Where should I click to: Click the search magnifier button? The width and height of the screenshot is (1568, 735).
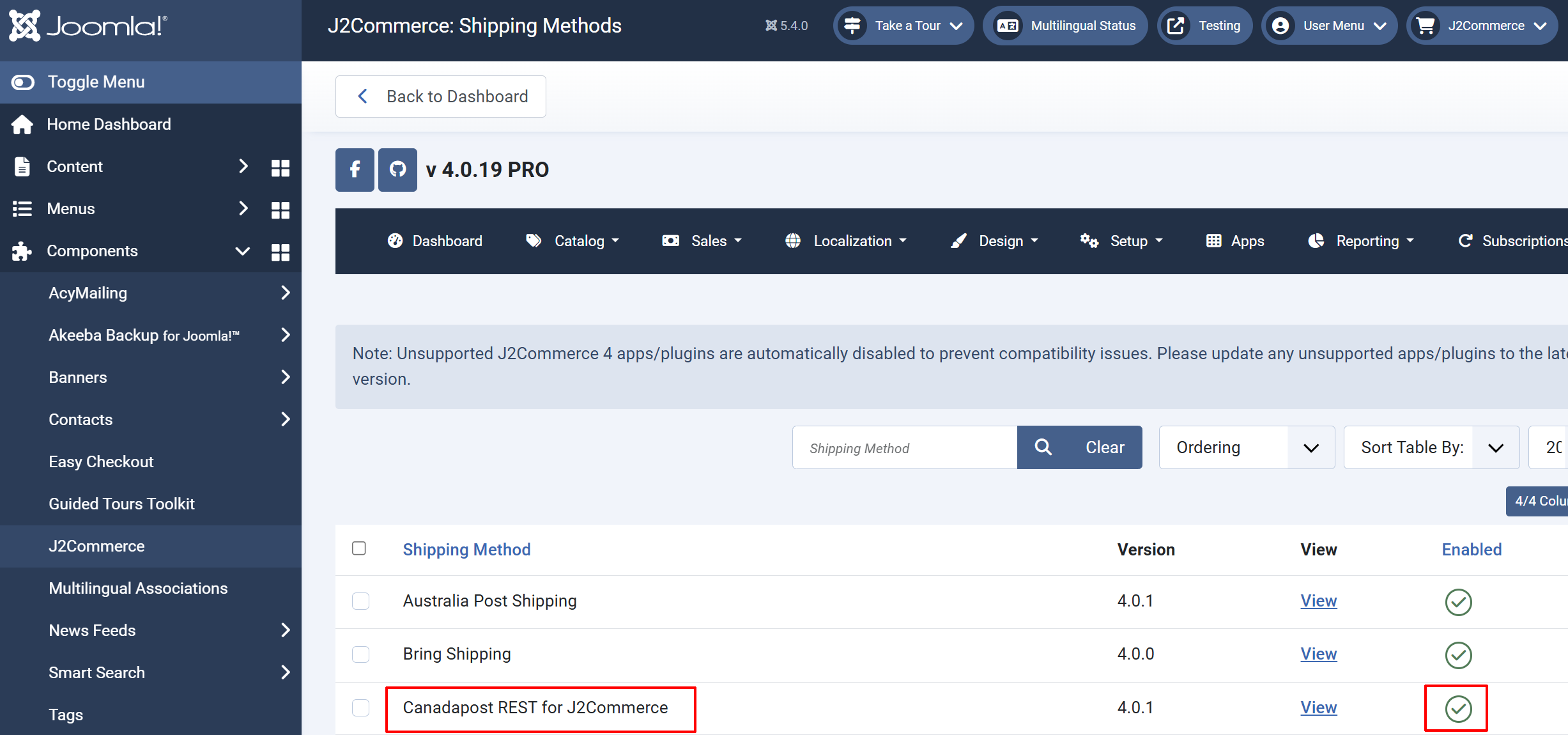1043,447
